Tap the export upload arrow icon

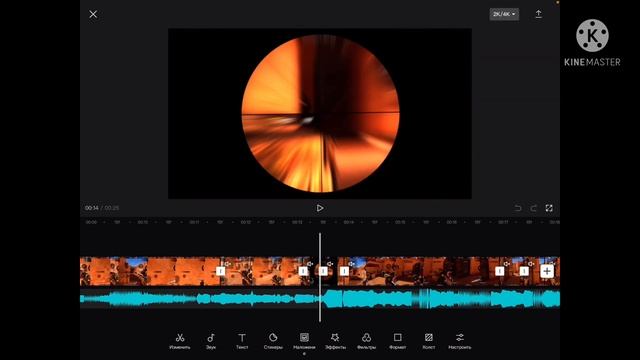click(x=538, y=14)
